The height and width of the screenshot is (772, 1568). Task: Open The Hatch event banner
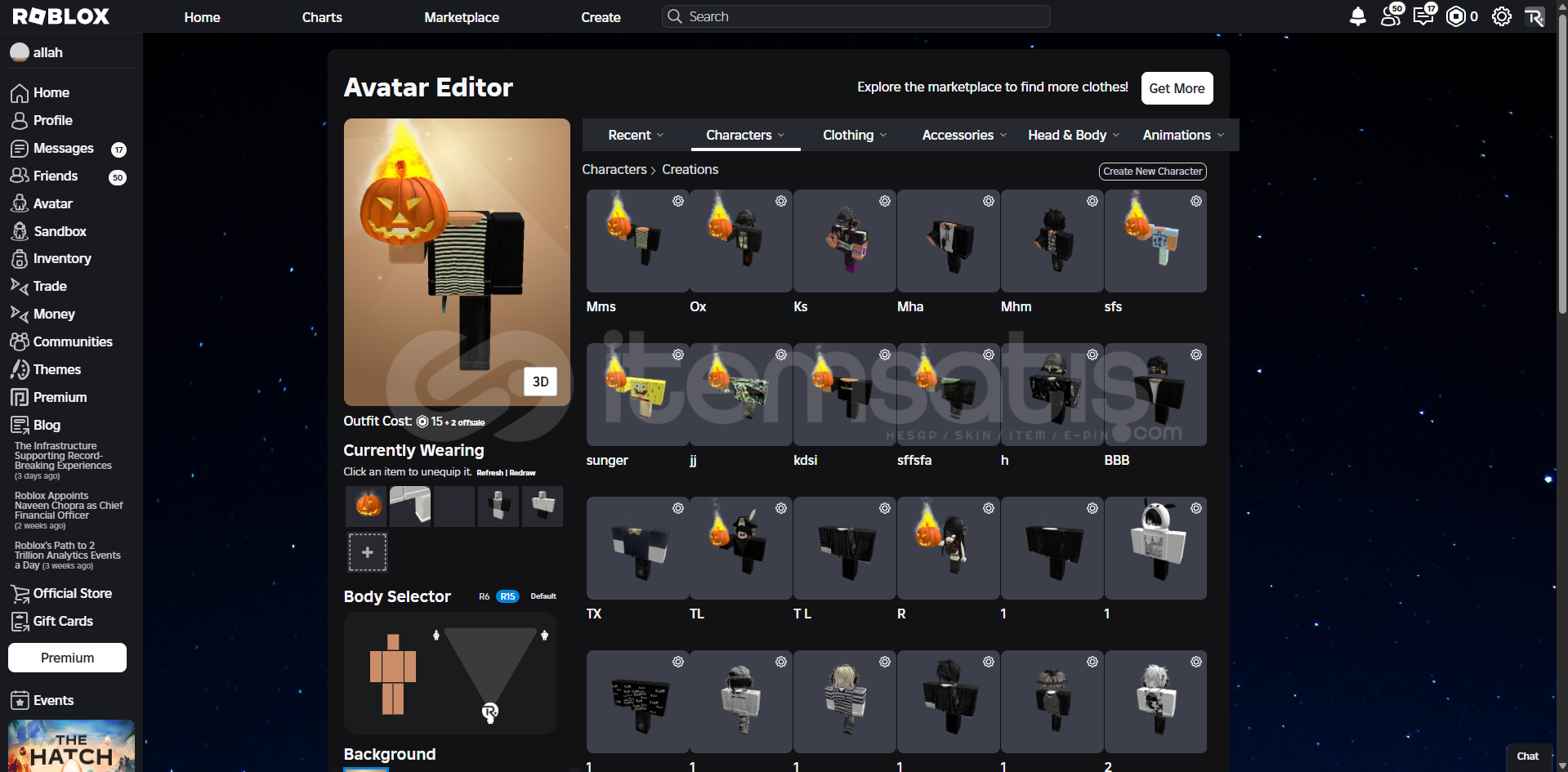point(71,746)
